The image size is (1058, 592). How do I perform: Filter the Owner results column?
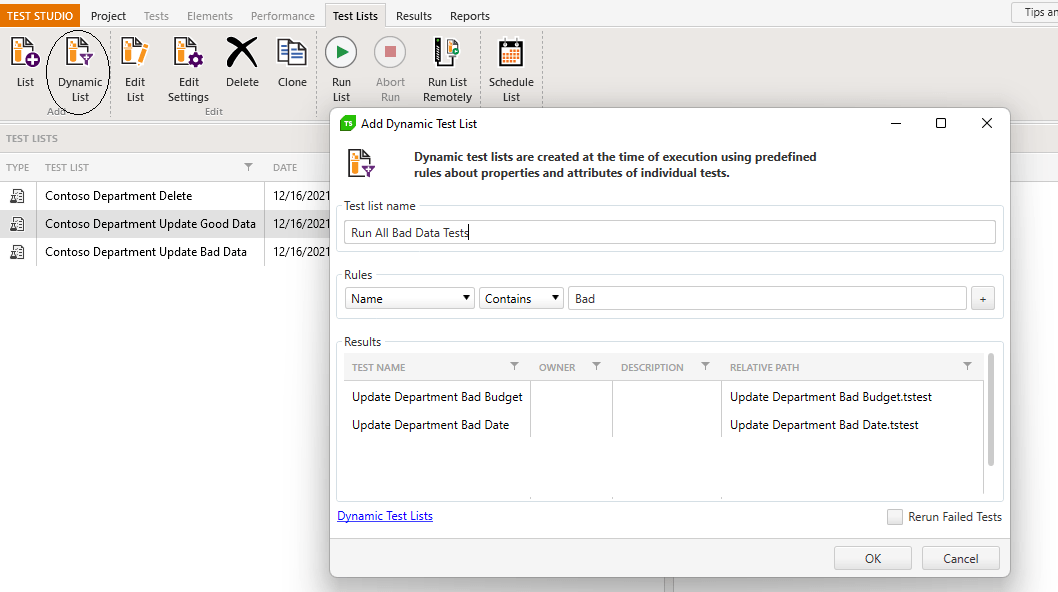(596, 366)
